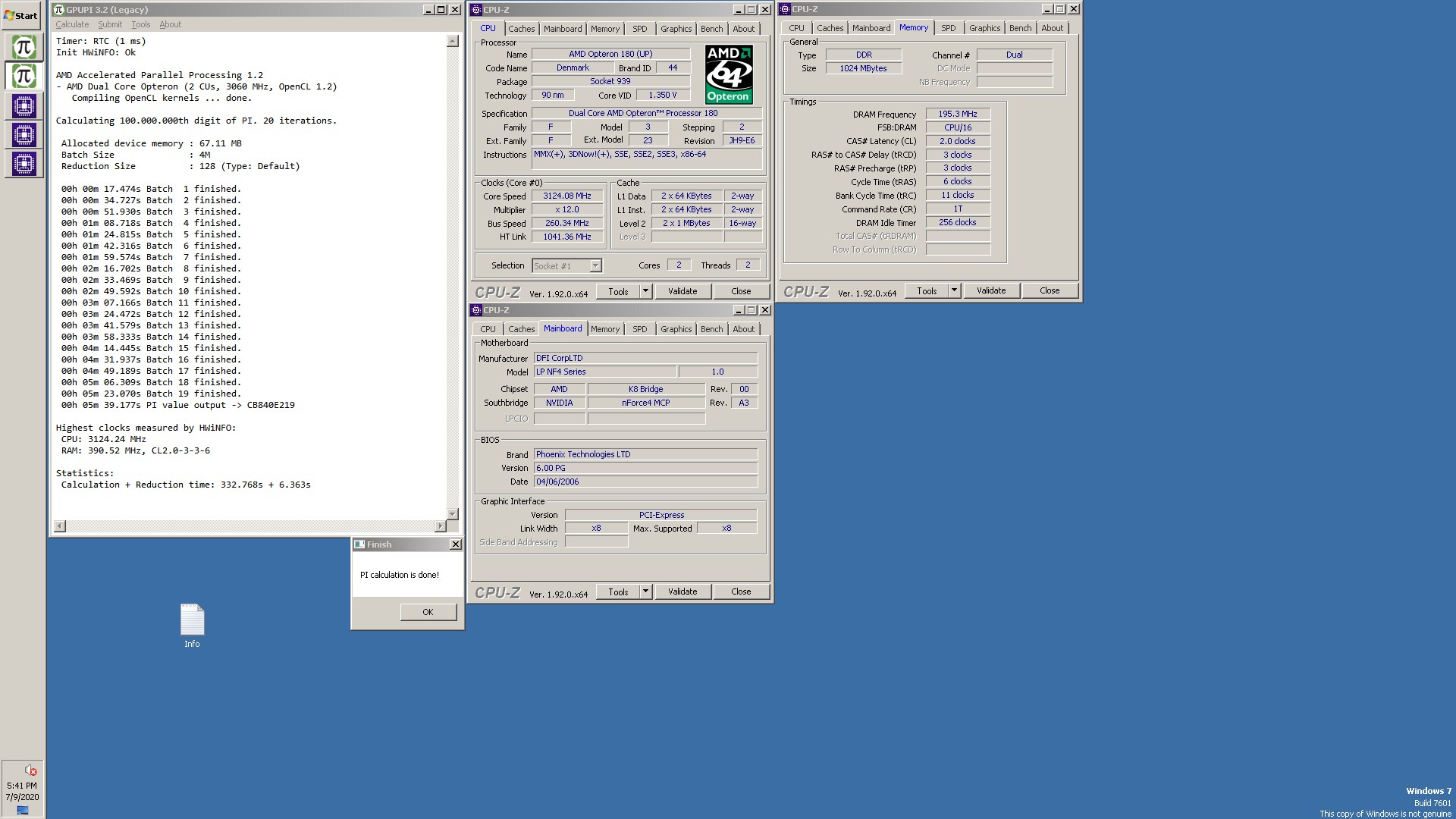Open the Windows Start button
Screen dimensions: 1456x819
click(x=21, y=15)
